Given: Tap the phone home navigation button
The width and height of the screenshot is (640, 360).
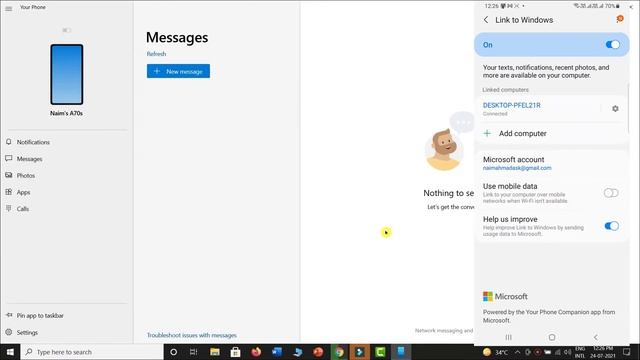Looking at the screenshot, I should click(552, 337).
